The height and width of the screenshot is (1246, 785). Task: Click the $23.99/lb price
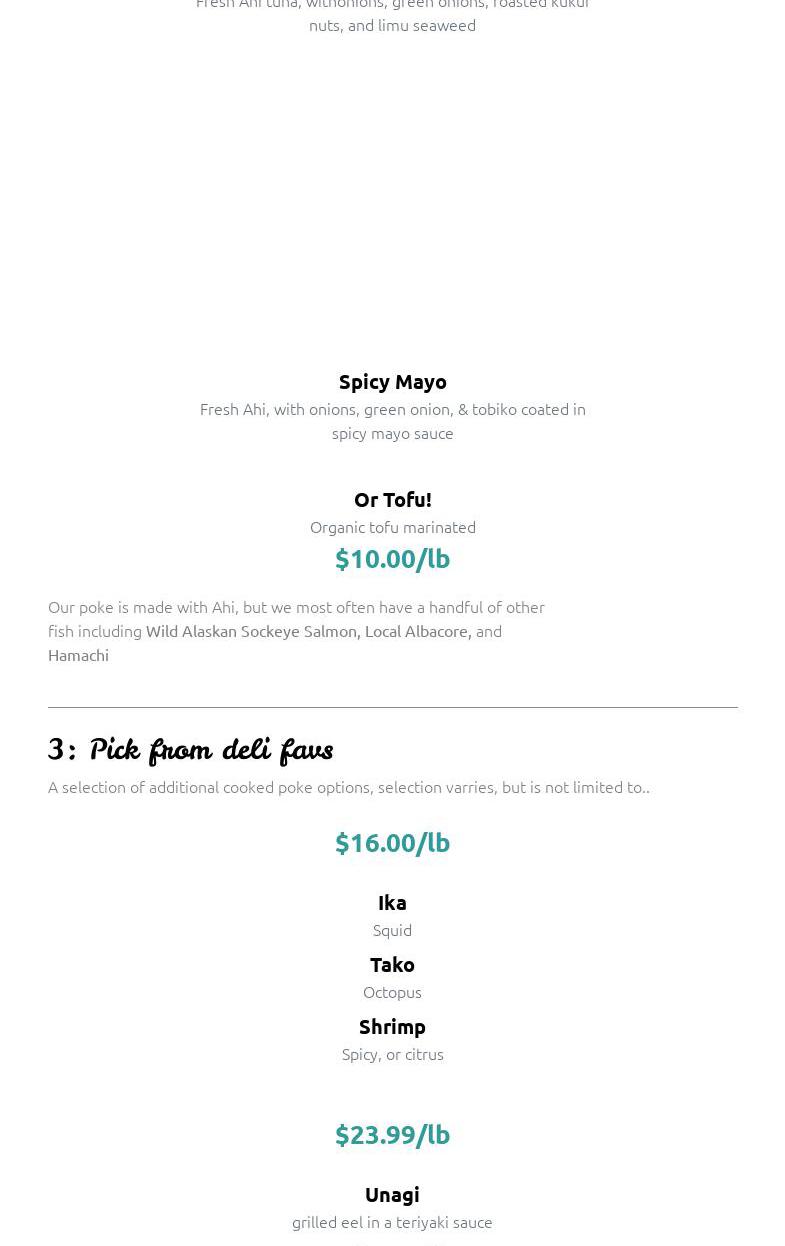point(392,1134)
